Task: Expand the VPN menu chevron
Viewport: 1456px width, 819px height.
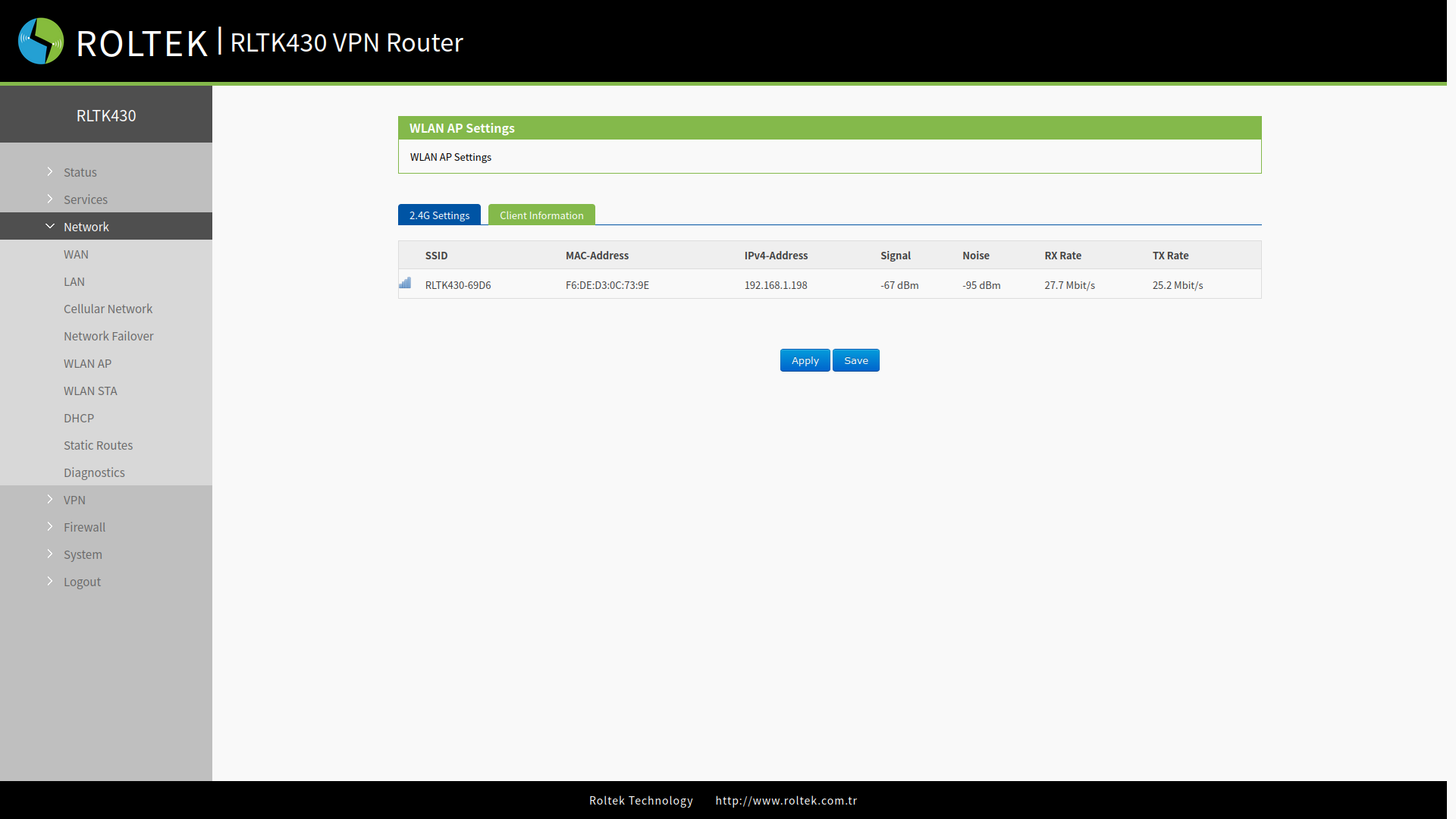Action: (x=50, y=499)
